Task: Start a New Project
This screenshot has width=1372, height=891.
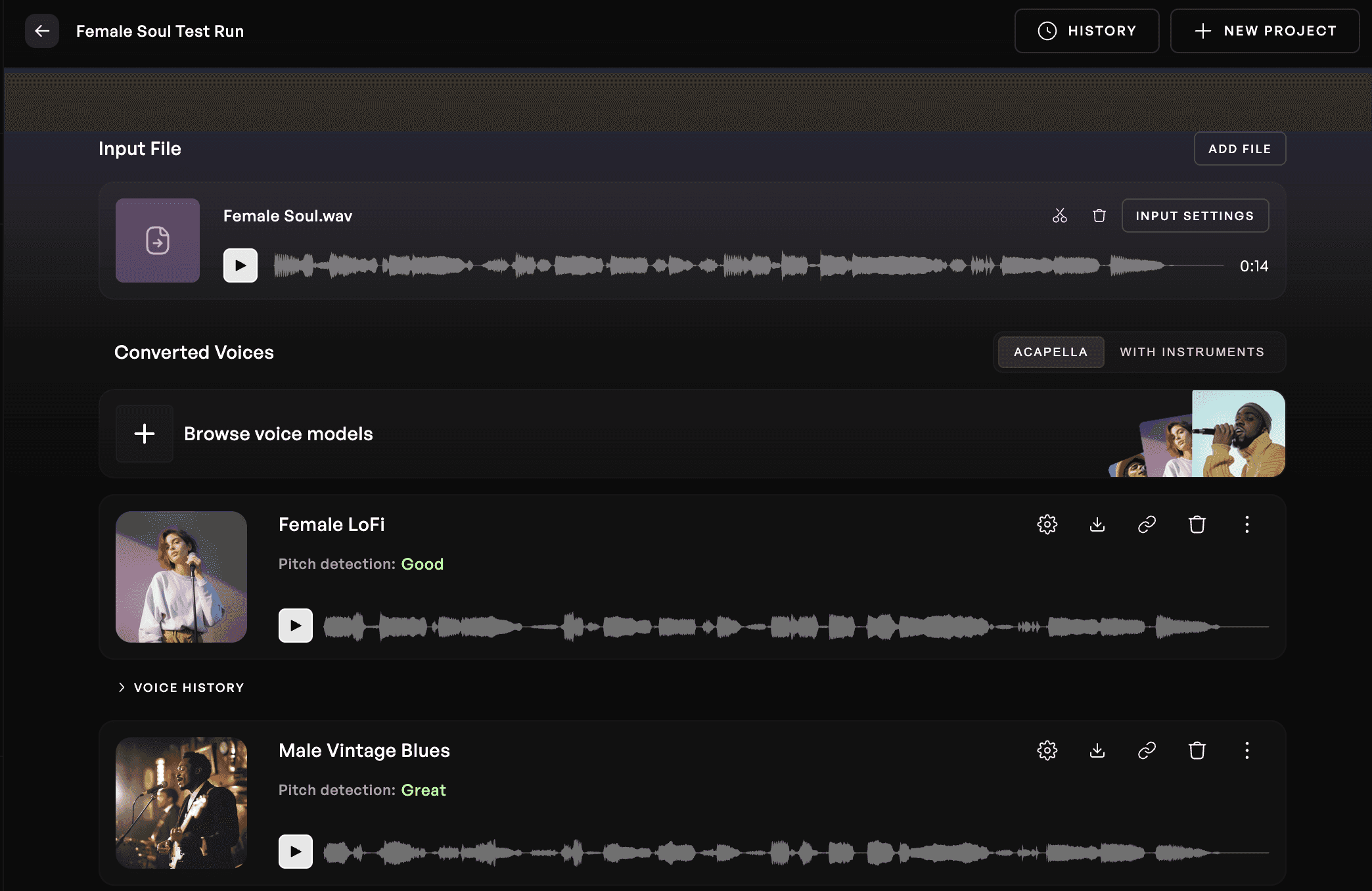Action: [1264, 30]
